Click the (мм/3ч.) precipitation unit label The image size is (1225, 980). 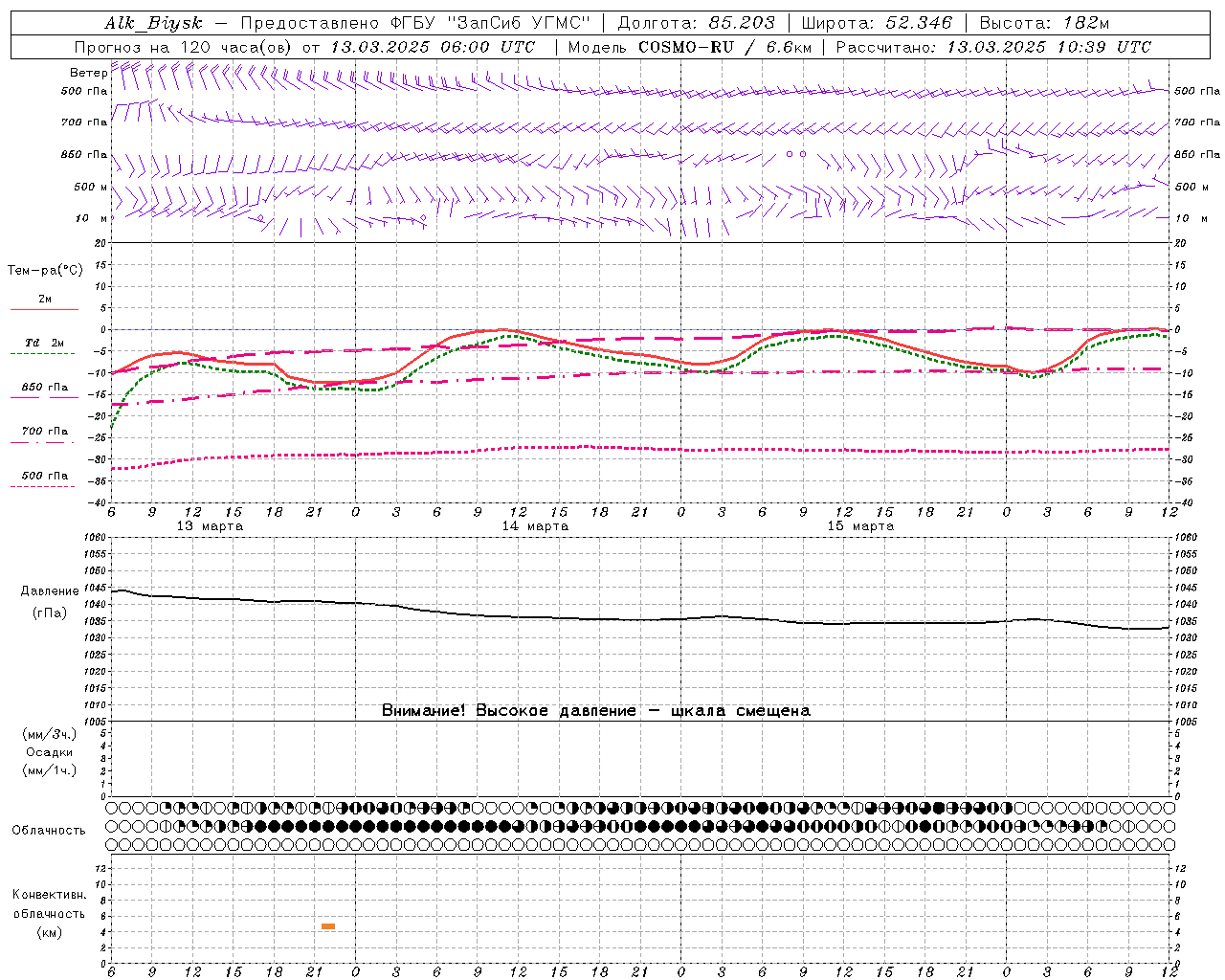click(50, 734)
